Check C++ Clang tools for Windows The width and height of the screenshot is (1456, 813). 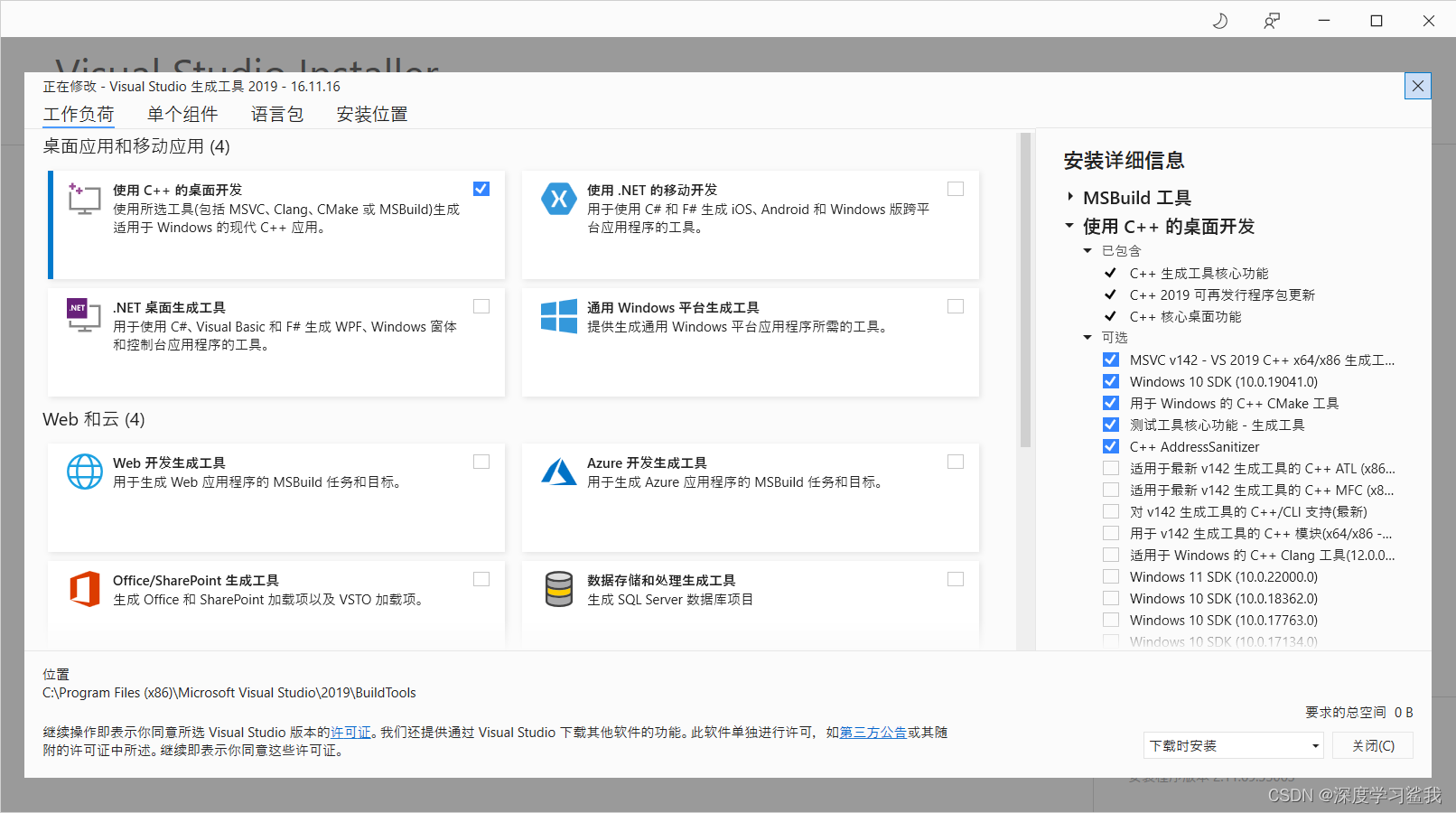(1111, 555)
